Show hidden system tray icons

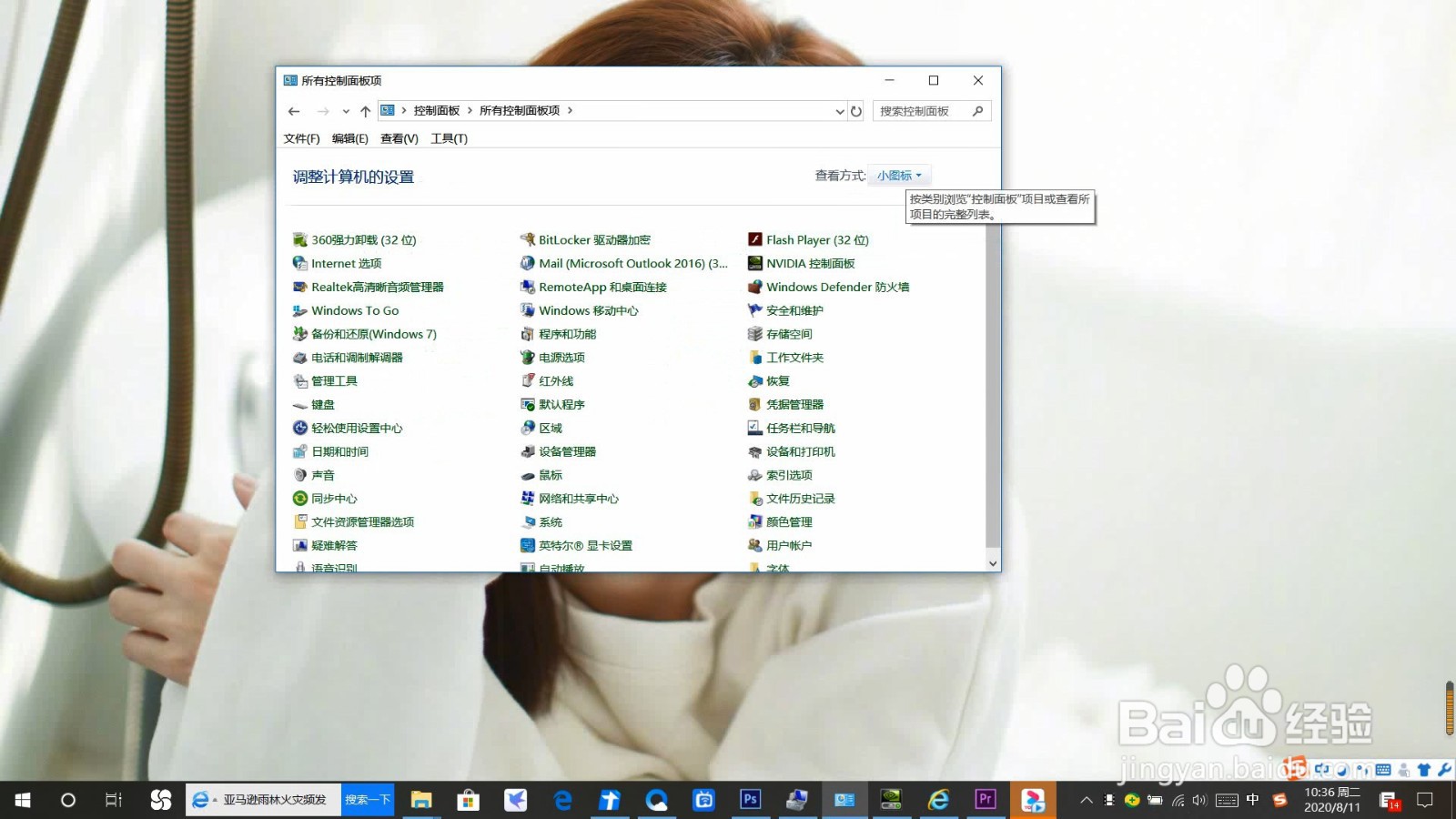pos(1086,800)
